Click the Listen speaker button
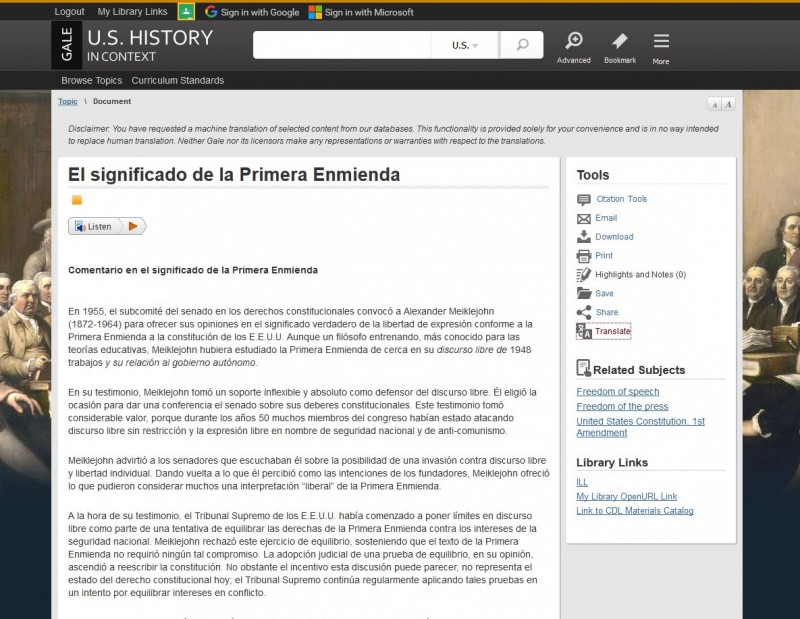Viewport: 800px width, 619px height. pyautogui.click(x=94, y=226)
